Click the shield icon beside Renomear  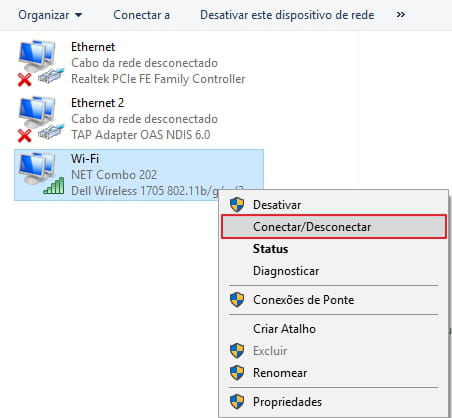tap(237, 372)
